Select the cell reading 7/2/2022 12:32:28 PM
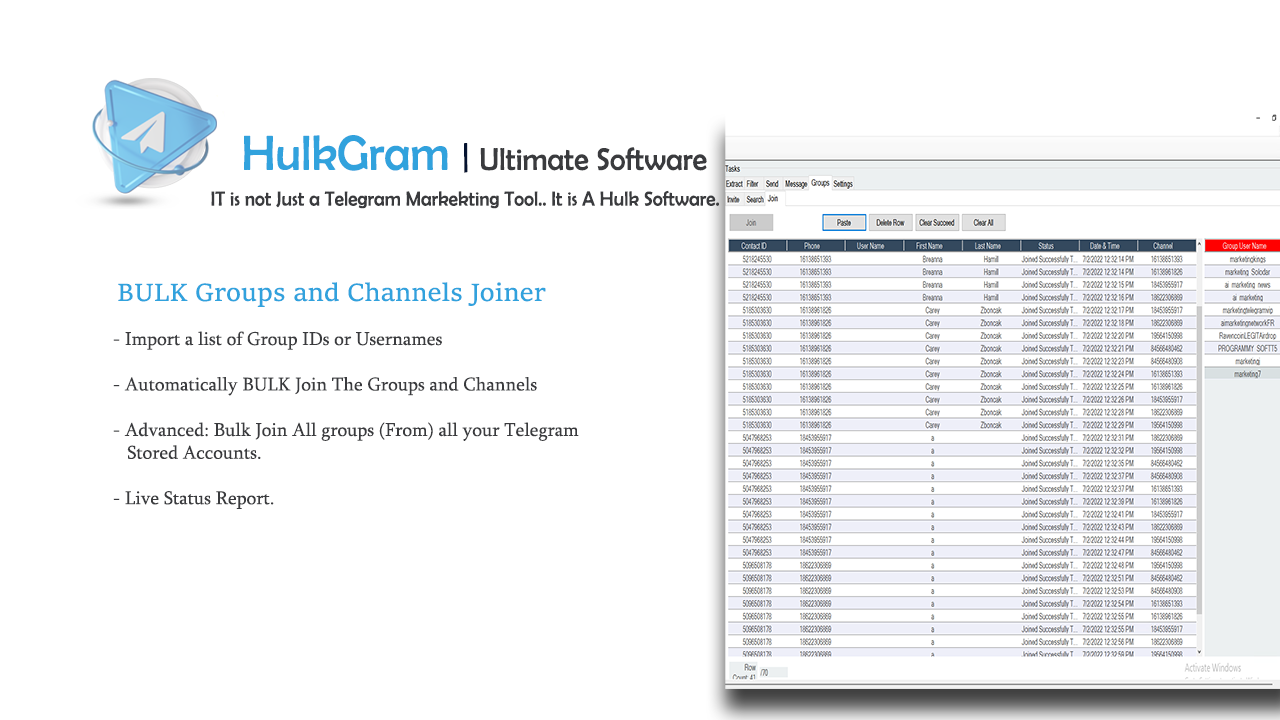The height and width of the screenshot is (720, 1280). tap(1107, 412)
